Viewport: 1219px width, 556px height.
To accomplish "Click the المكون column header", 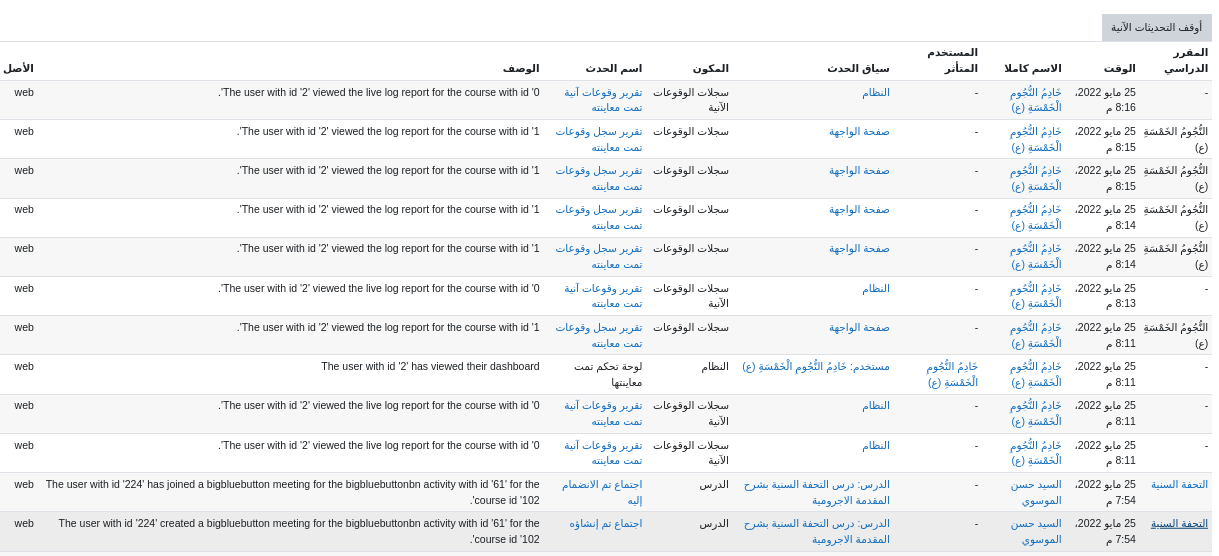I will pyautogui.click(x=711, y=68).
